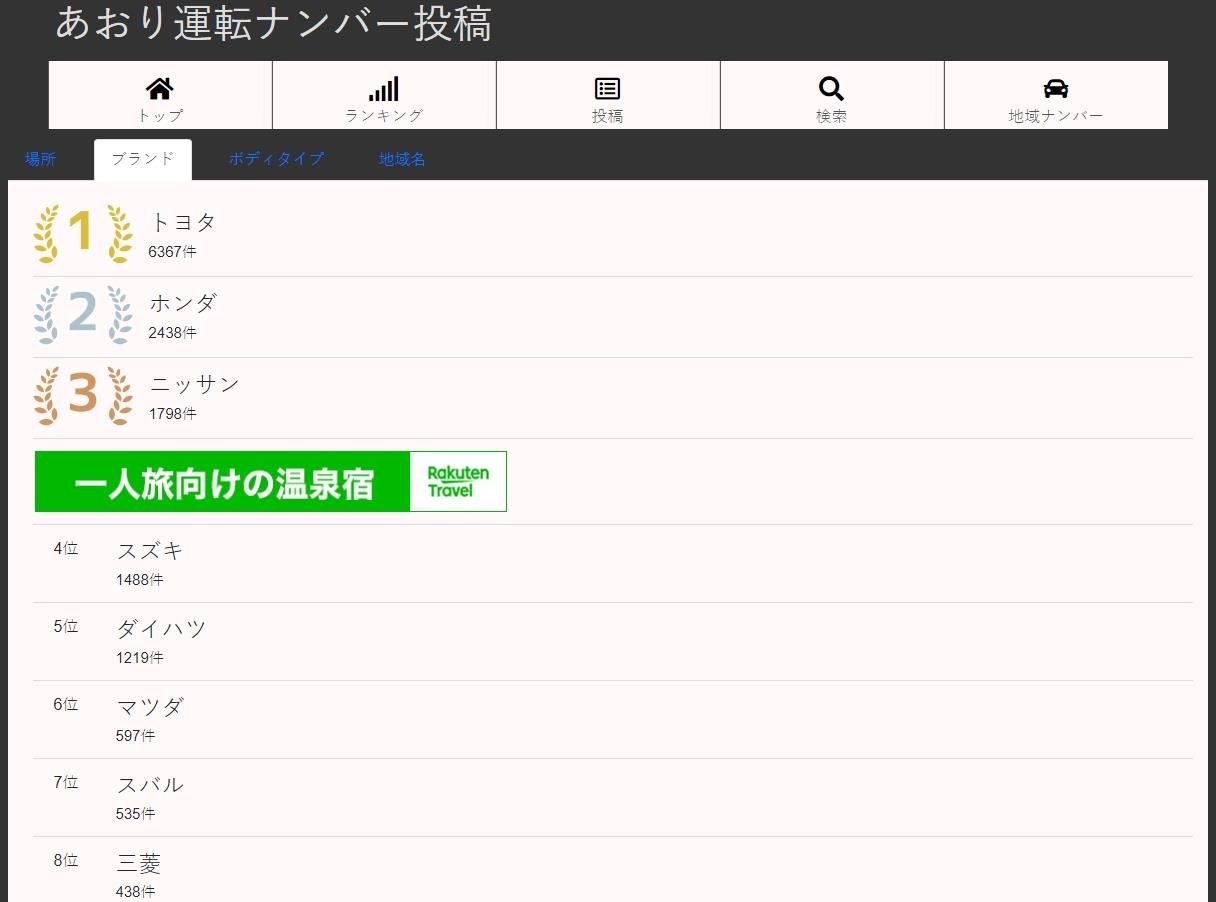The image size is (1216, 902).
Task: Select the ブランド tab
Action: pyautogui.click(x=143, y=159)
